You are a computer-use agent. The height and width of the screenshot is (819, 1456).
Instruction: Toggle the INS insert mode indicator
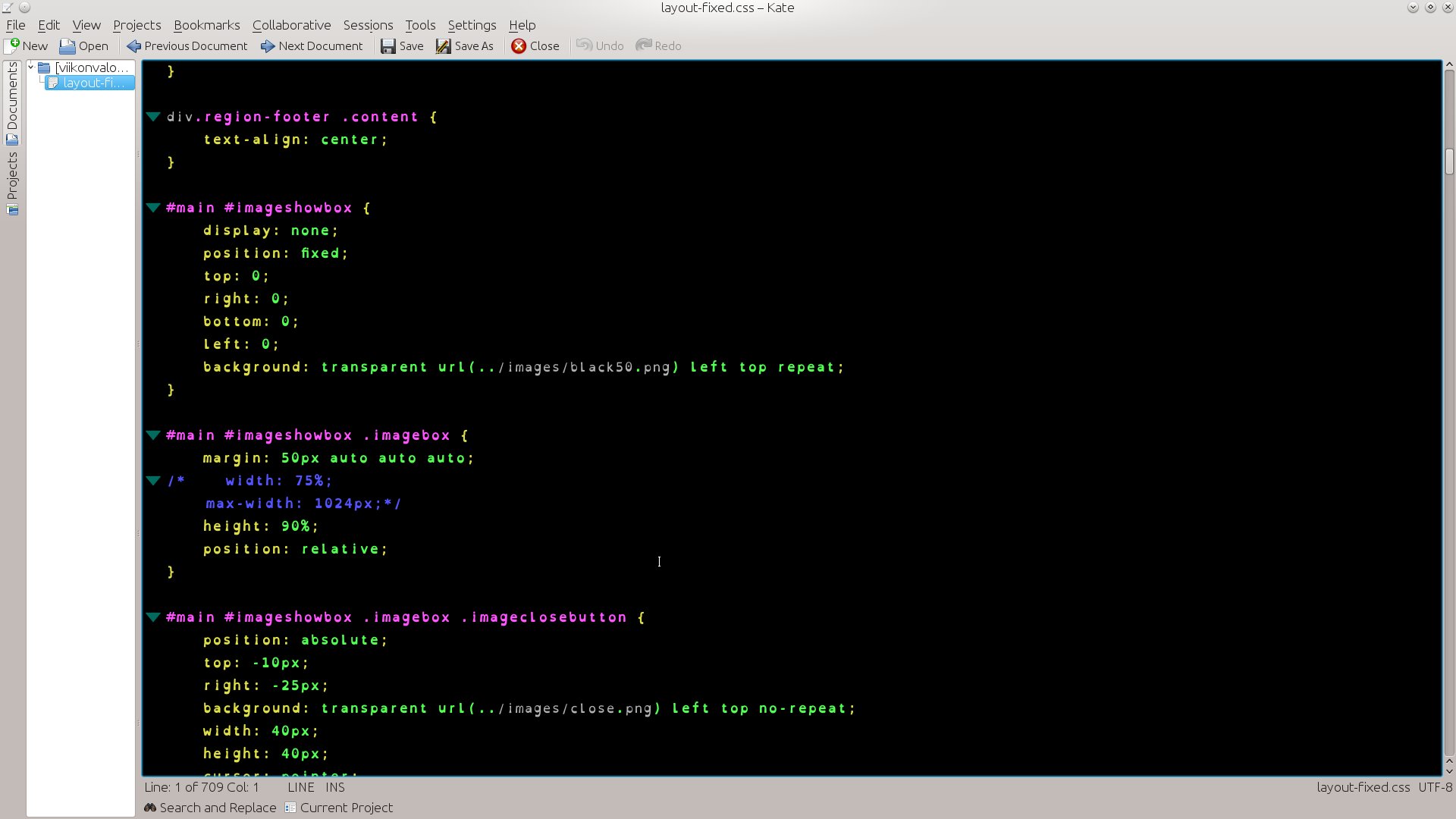click(x=335, y=787)
